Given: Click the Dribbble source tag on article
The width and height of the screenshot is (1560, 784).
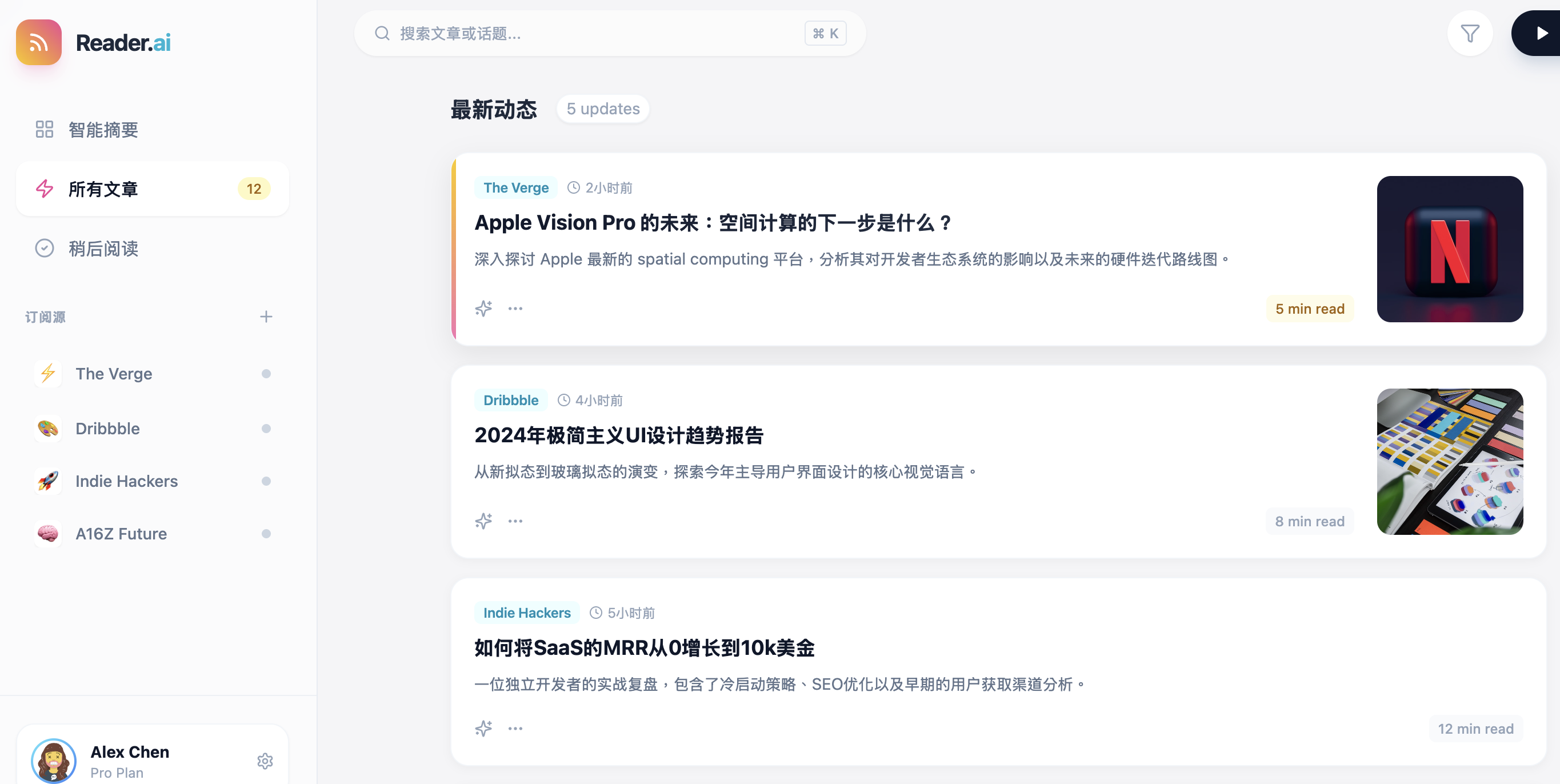Looking at the screenshot, I should [x=510, y=400].
